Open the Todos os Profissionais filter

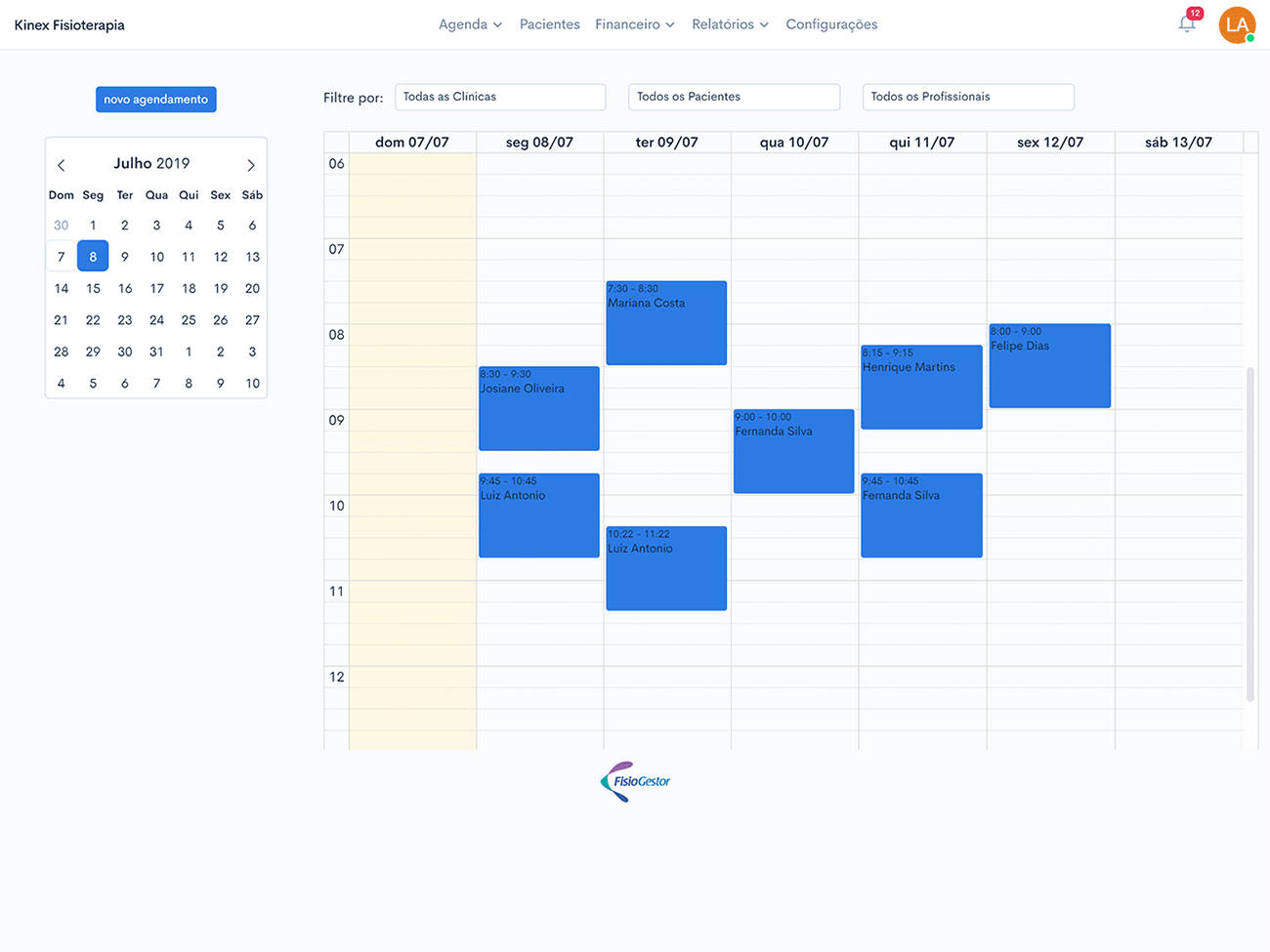point(968,97)
